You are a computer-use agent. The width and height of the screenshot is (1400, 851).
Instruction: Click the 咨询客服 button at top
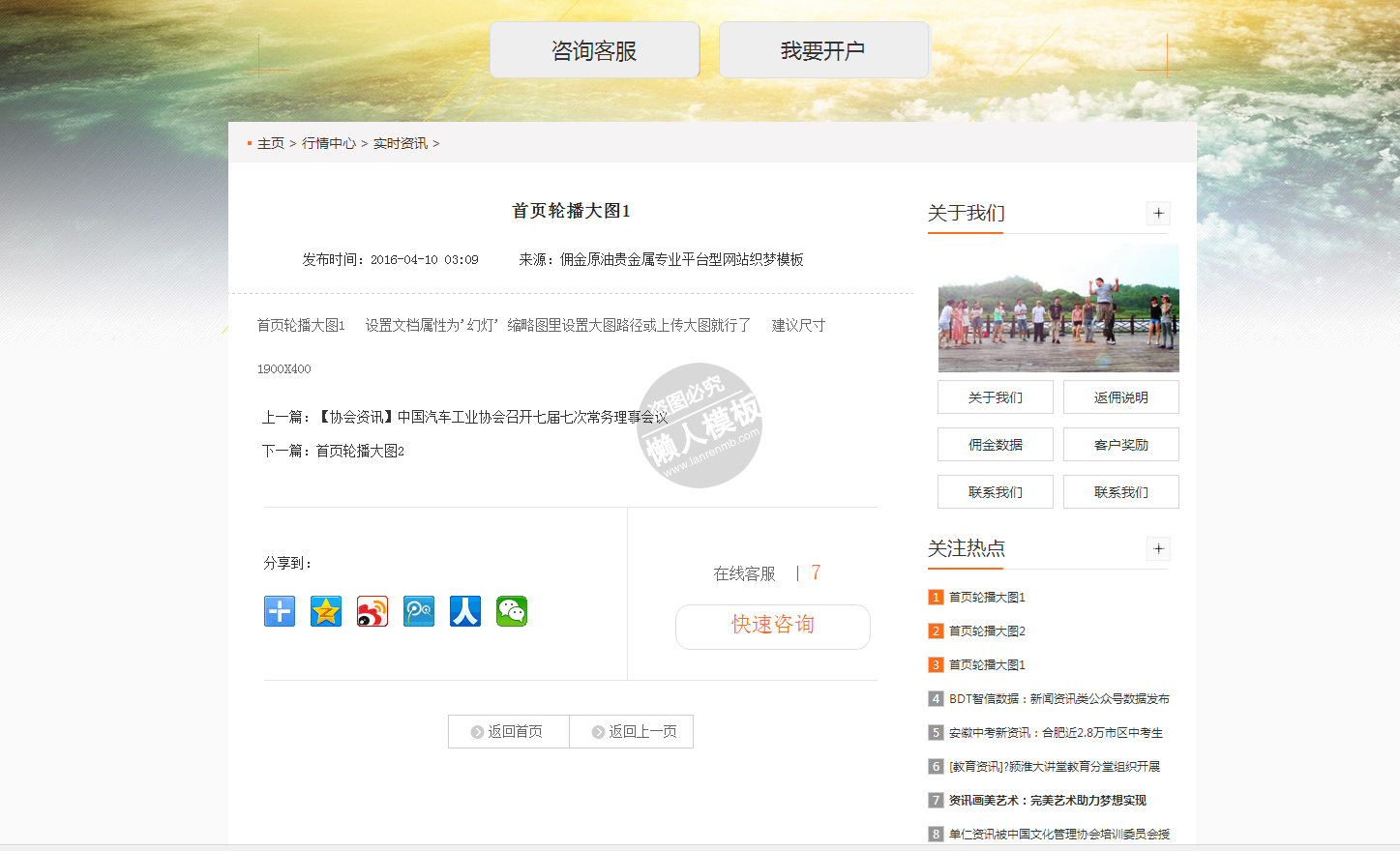coord(594,50)
